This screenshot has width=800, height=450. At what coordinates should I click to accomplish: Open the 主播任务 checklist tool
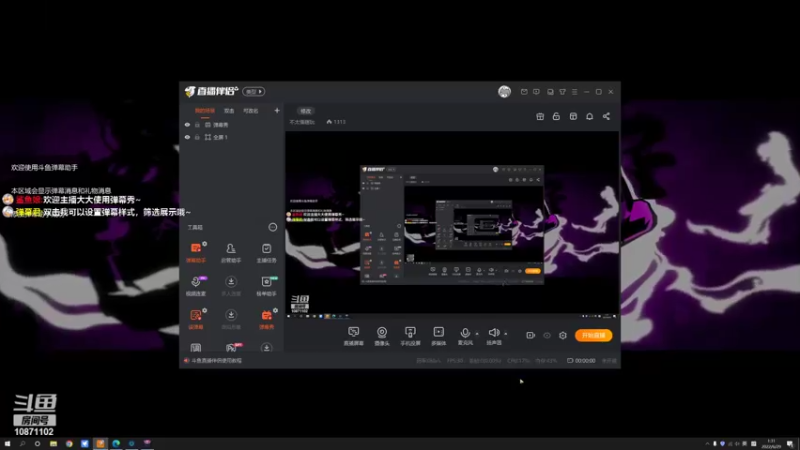click(266, 253)
